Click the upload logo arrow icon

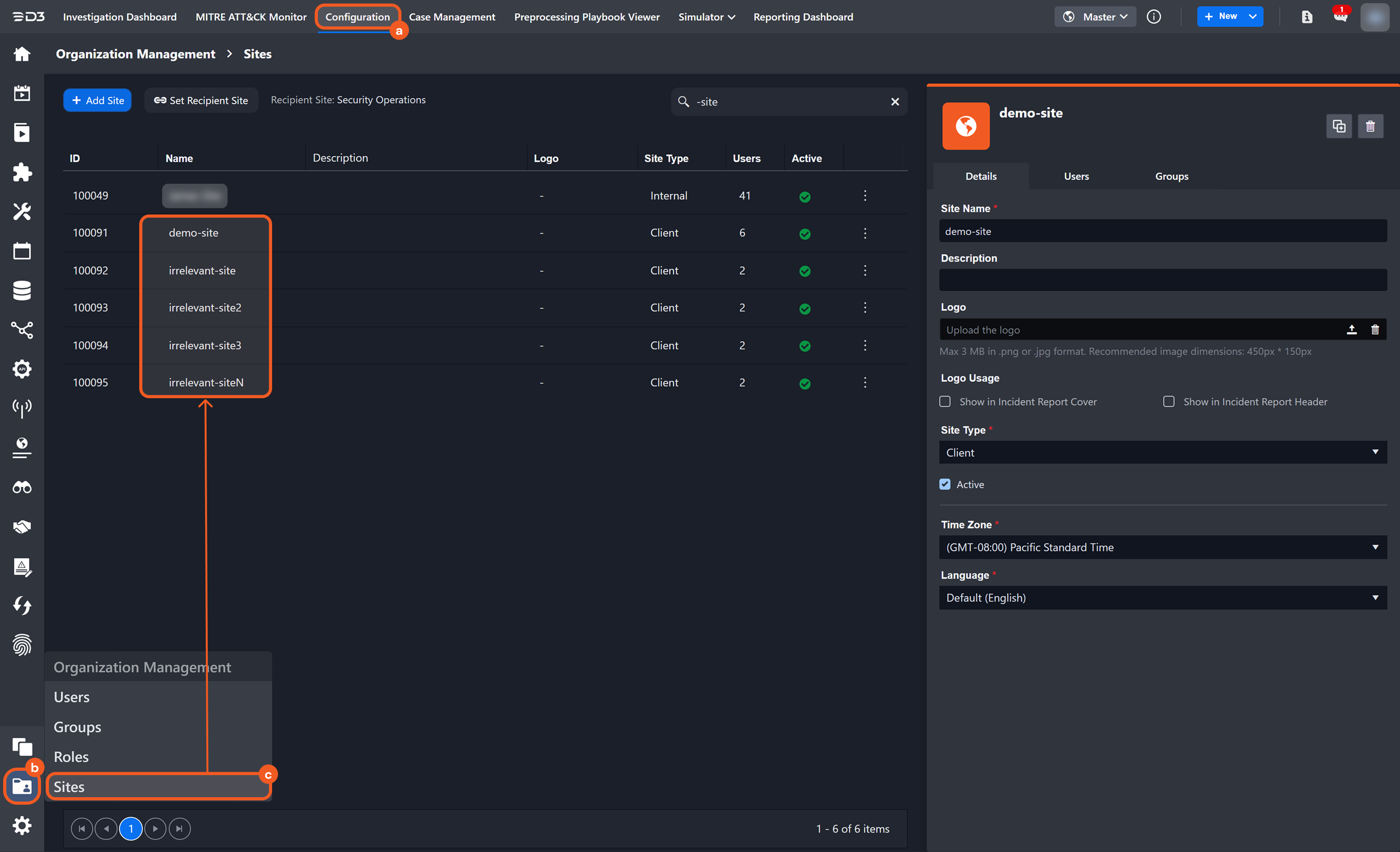coord(1351,330)
